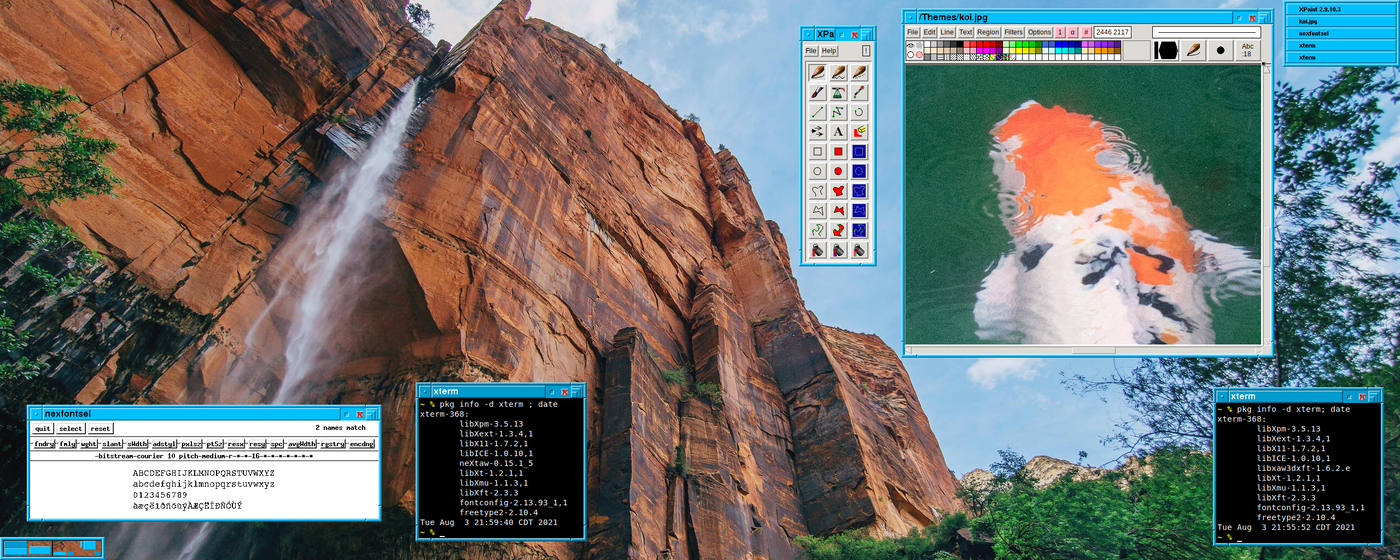Screen dimensions: 1400x560
Task: Open the Filters menu in canvas window
Action: (x=1014, y=32)
